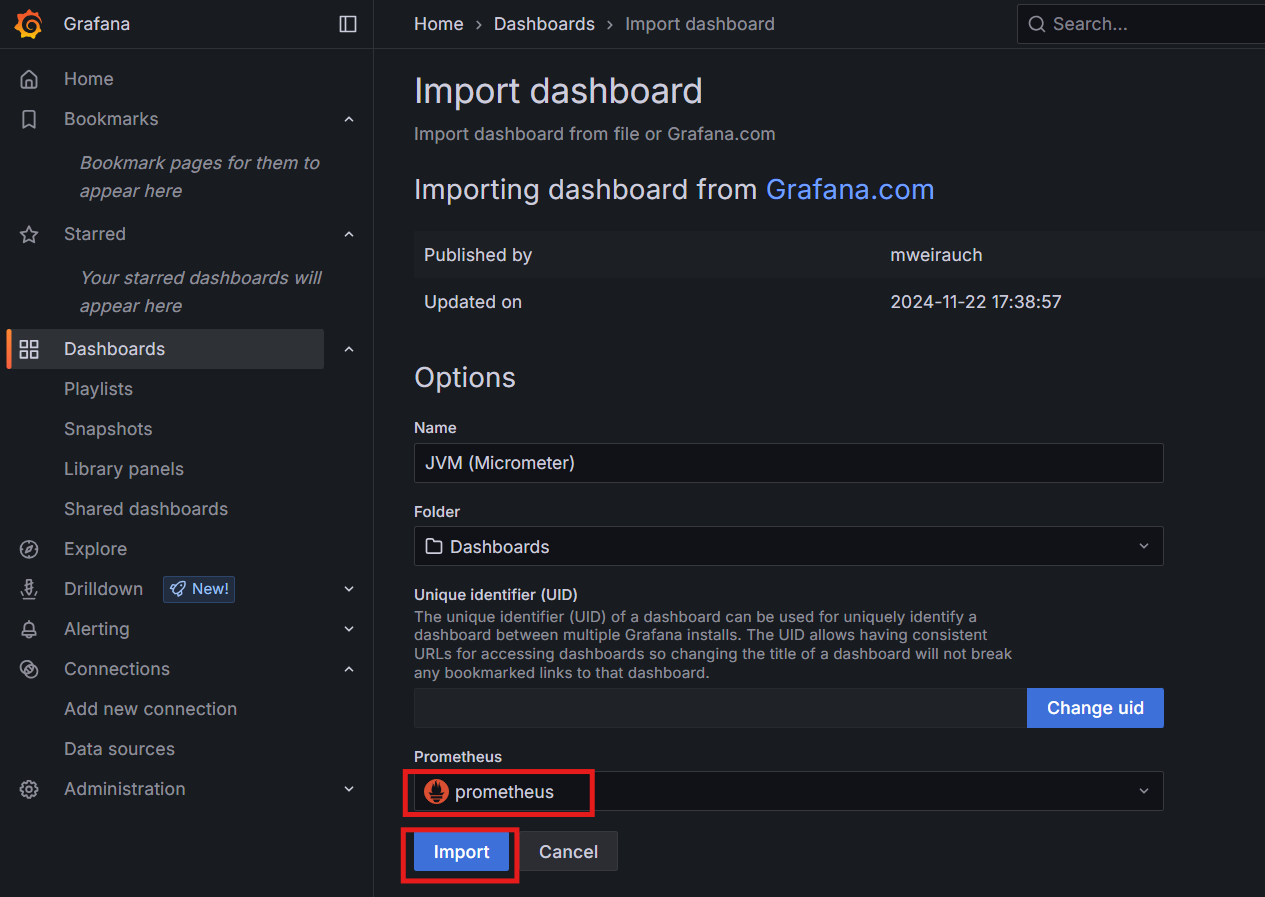Click the Explore compass icon
Image resolution: width=1265 pixels, height=897 pixels.
(29, 549)
